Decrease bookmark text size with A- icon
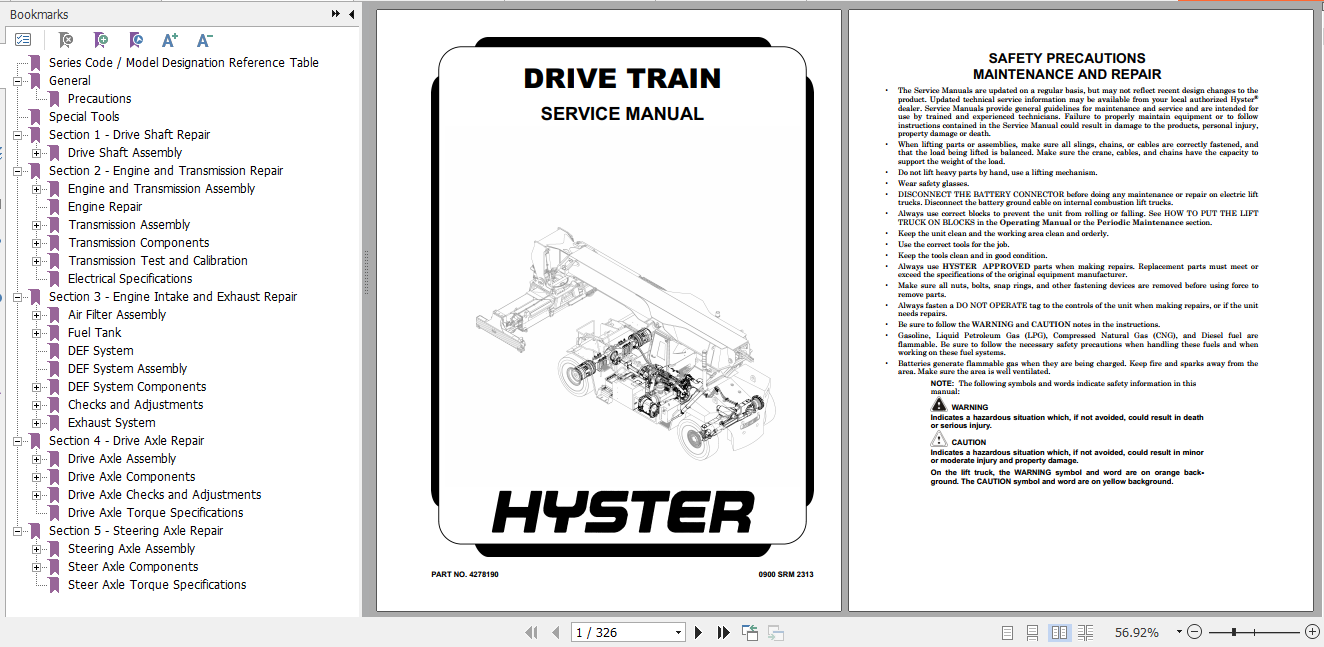Screen dimensions: 1324x647 click(204, 39)
